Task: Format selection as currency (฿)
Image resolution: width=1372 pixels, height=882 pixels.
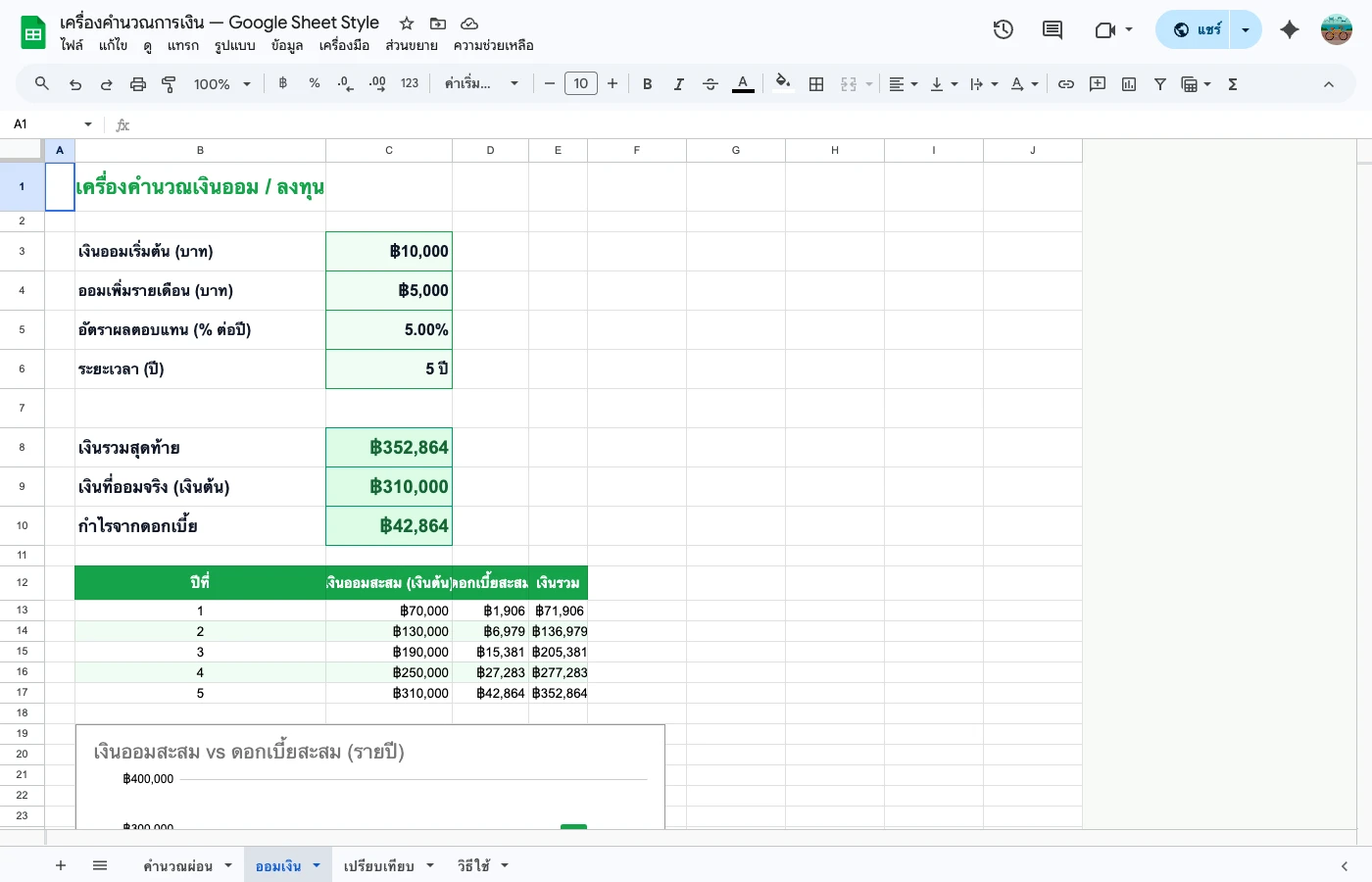Action: coord(282,83)
